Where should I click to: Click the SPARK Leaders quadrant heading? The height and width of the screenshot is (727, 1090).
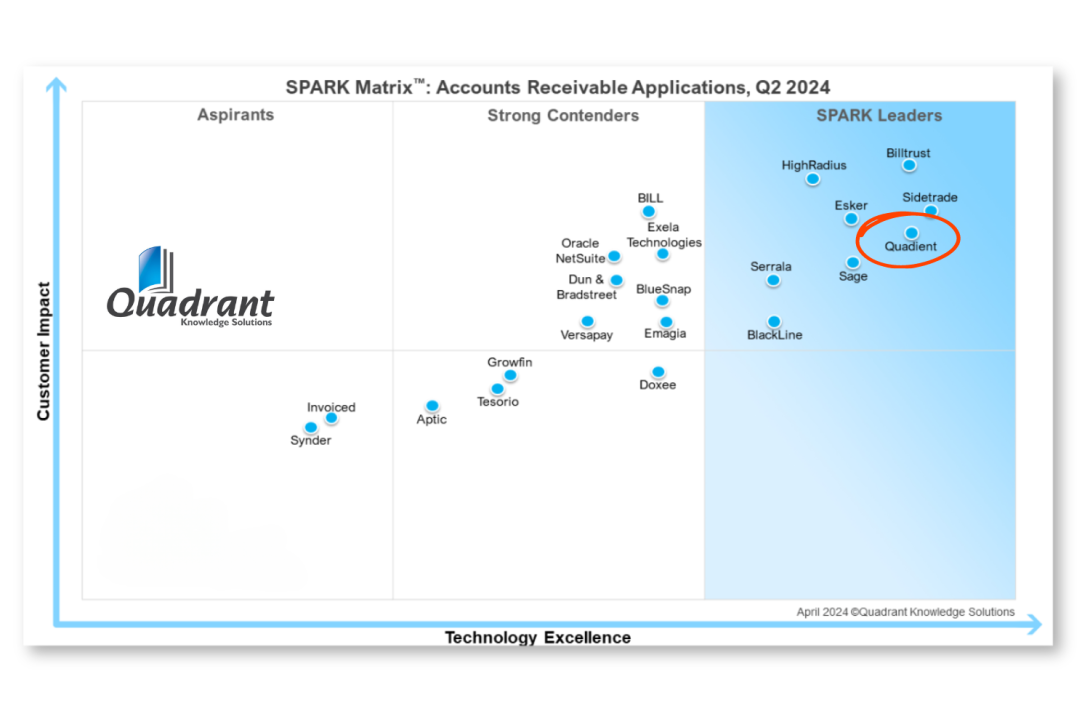click(x=879, y=116)
